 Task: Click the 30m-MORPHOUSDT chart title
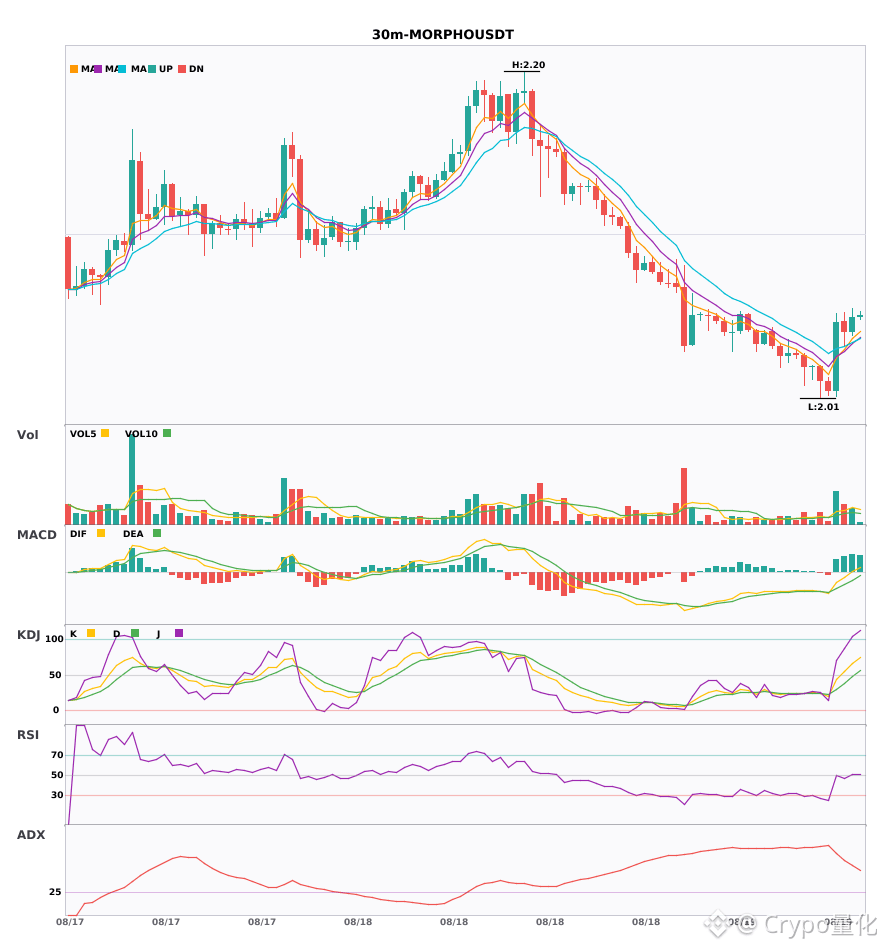point(442,35)
